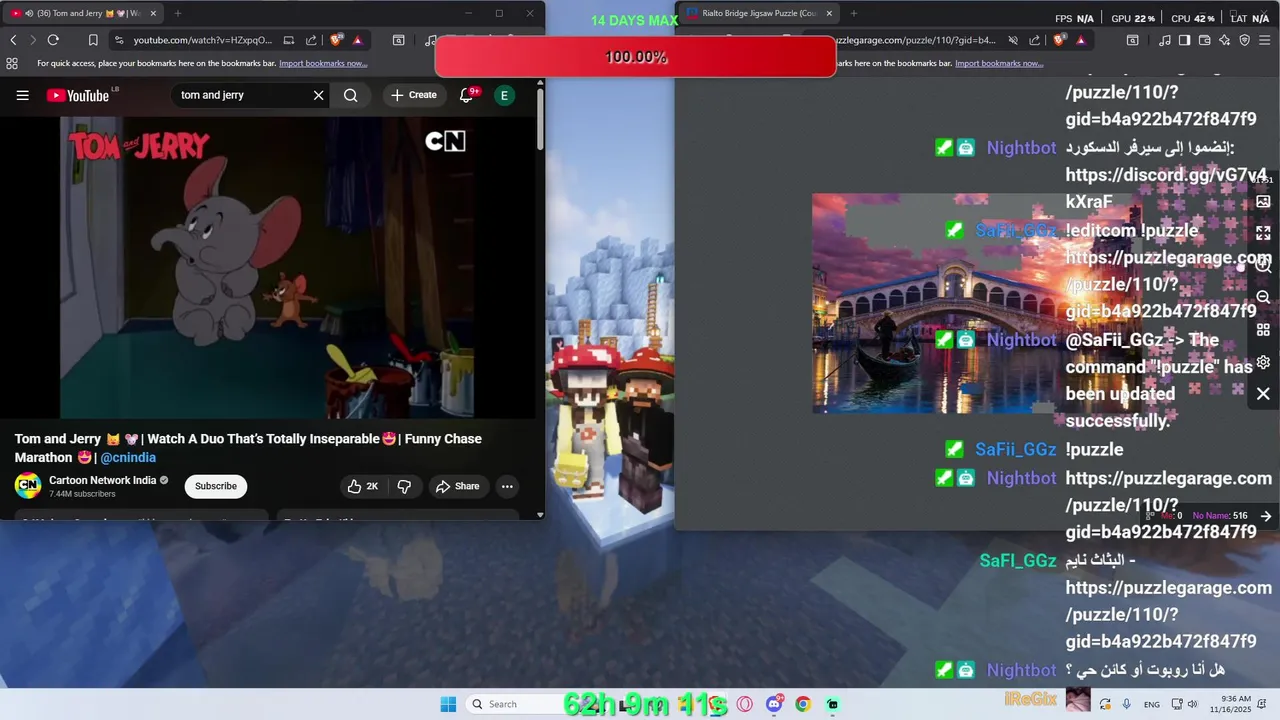Viewport: 1280px width, 720px height.
Task: Open Brave Rewards triangle in YouTube window
Action: click(x=357, y=40)
